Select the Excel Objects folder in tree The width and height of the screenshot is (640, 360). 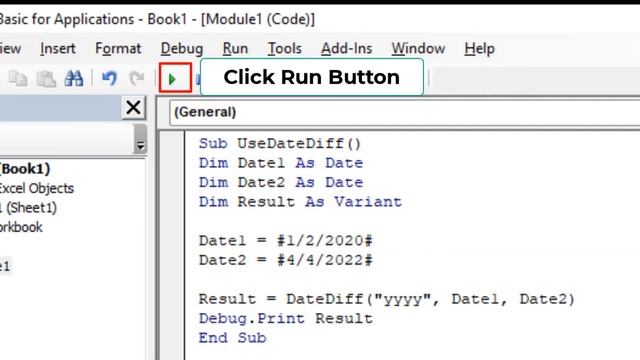37,188
